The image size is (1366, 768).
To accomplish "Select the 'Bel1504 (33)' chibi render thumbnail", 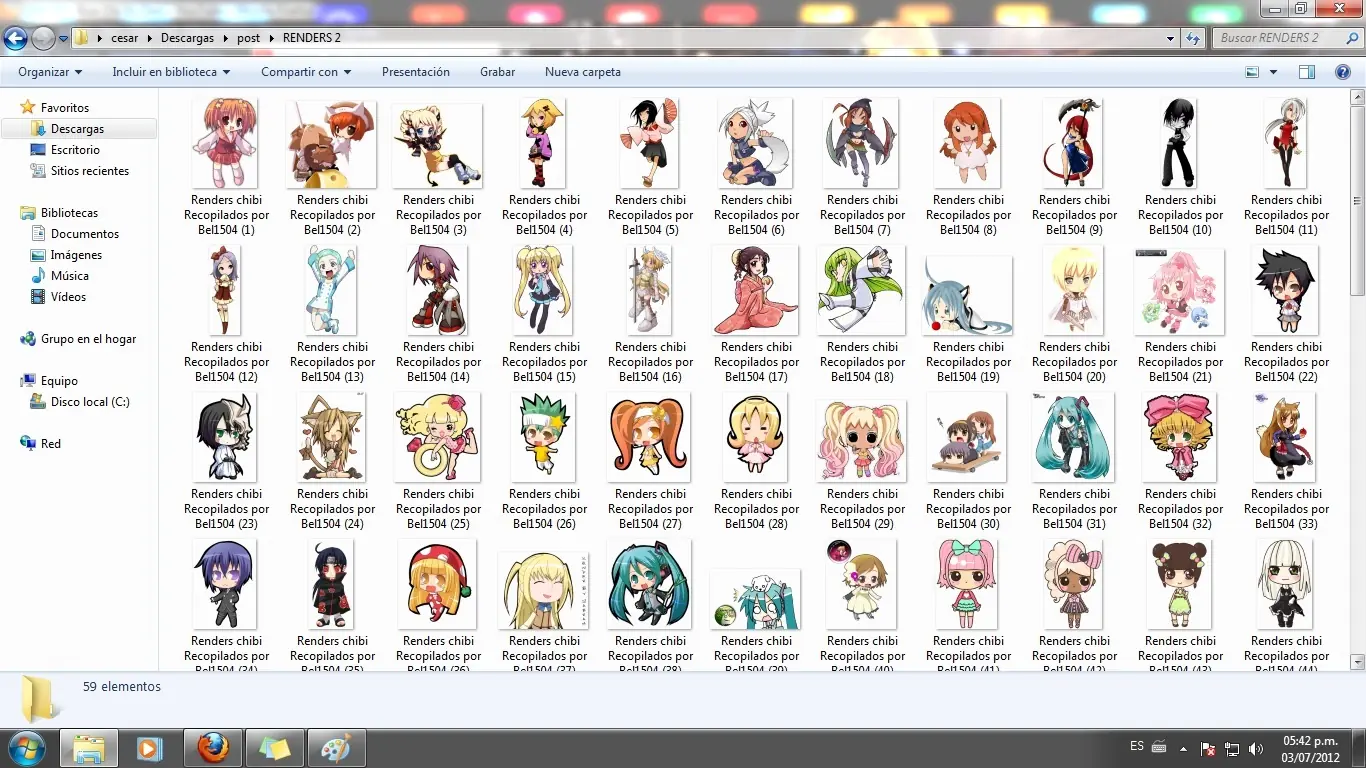I will 1286,437.
